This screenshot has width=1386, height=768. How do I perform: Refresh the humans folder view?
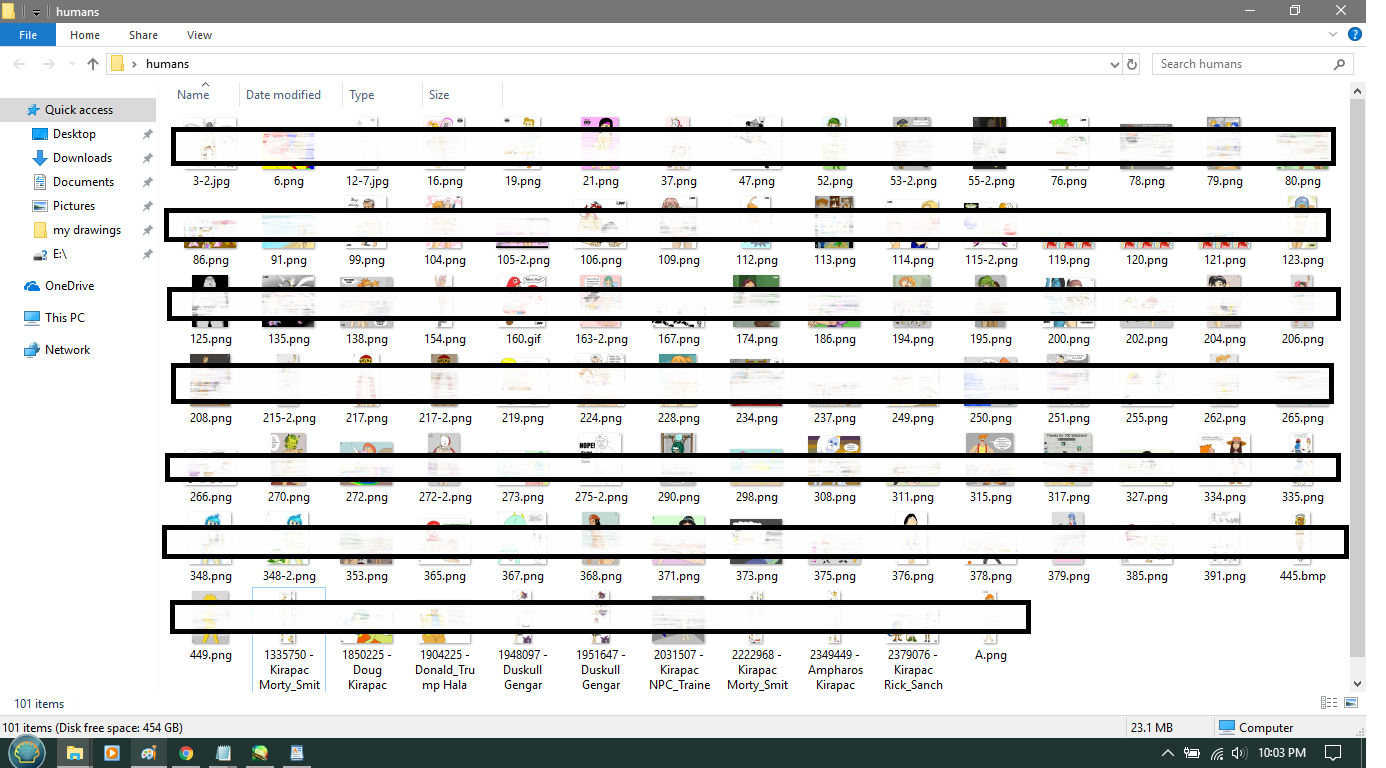(x=1132, y=64)
